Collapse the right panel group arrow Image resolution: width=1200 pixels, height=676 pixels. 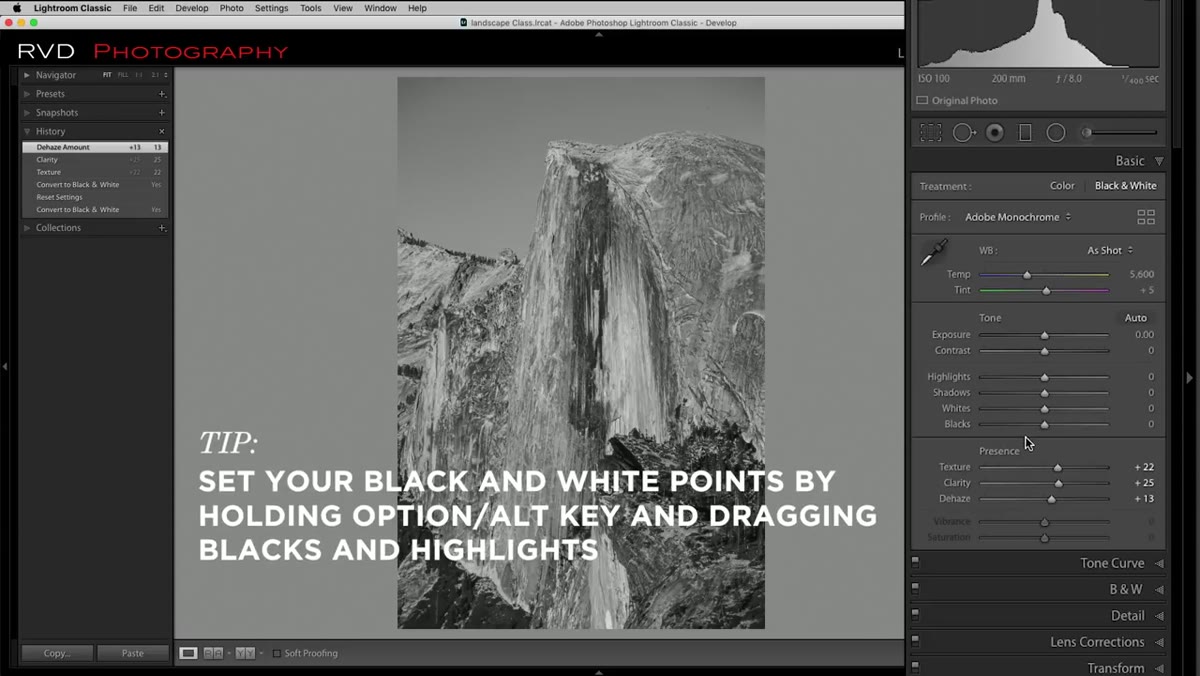point(1189,377)
